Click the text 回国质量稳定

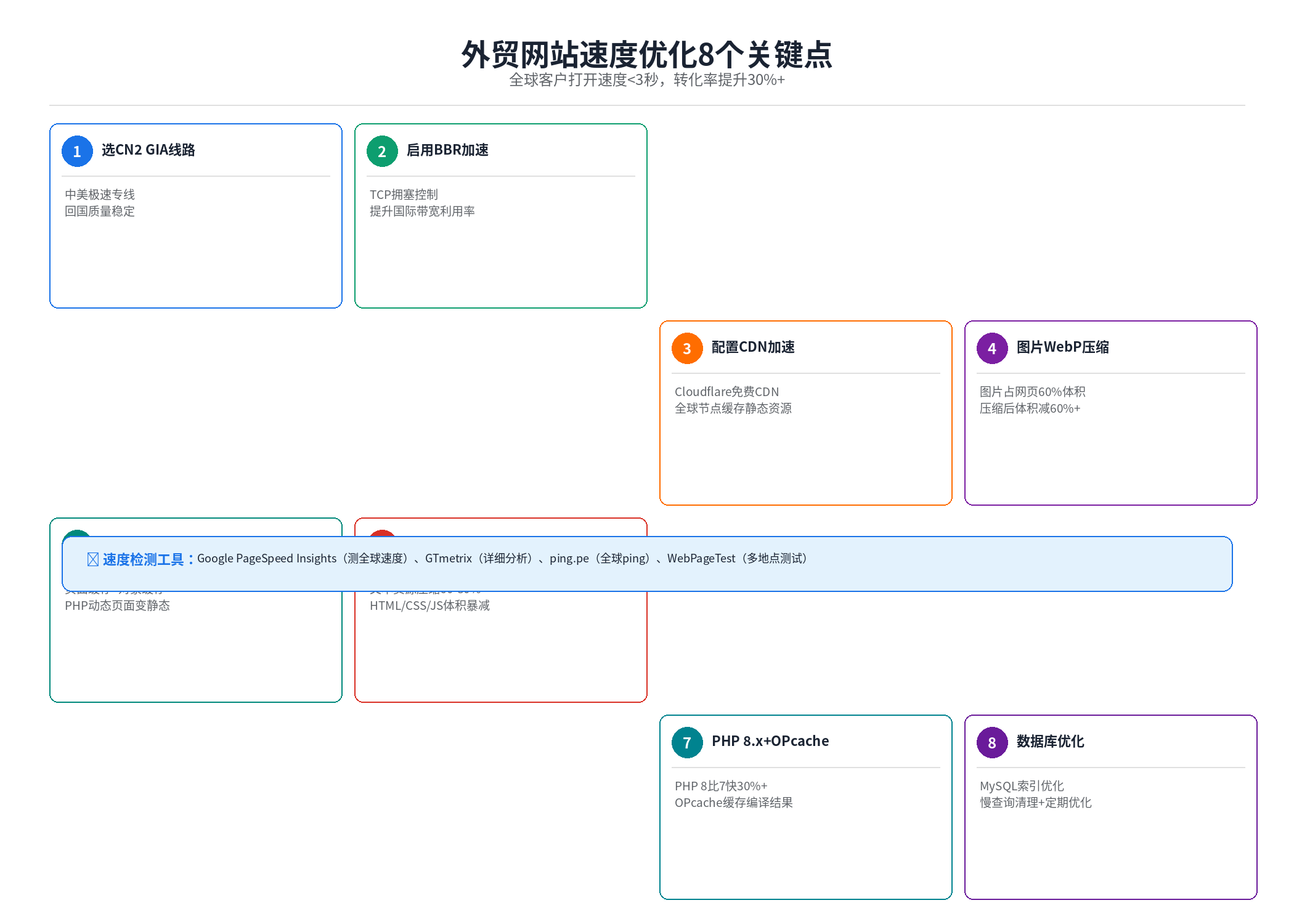pos(100,211)
